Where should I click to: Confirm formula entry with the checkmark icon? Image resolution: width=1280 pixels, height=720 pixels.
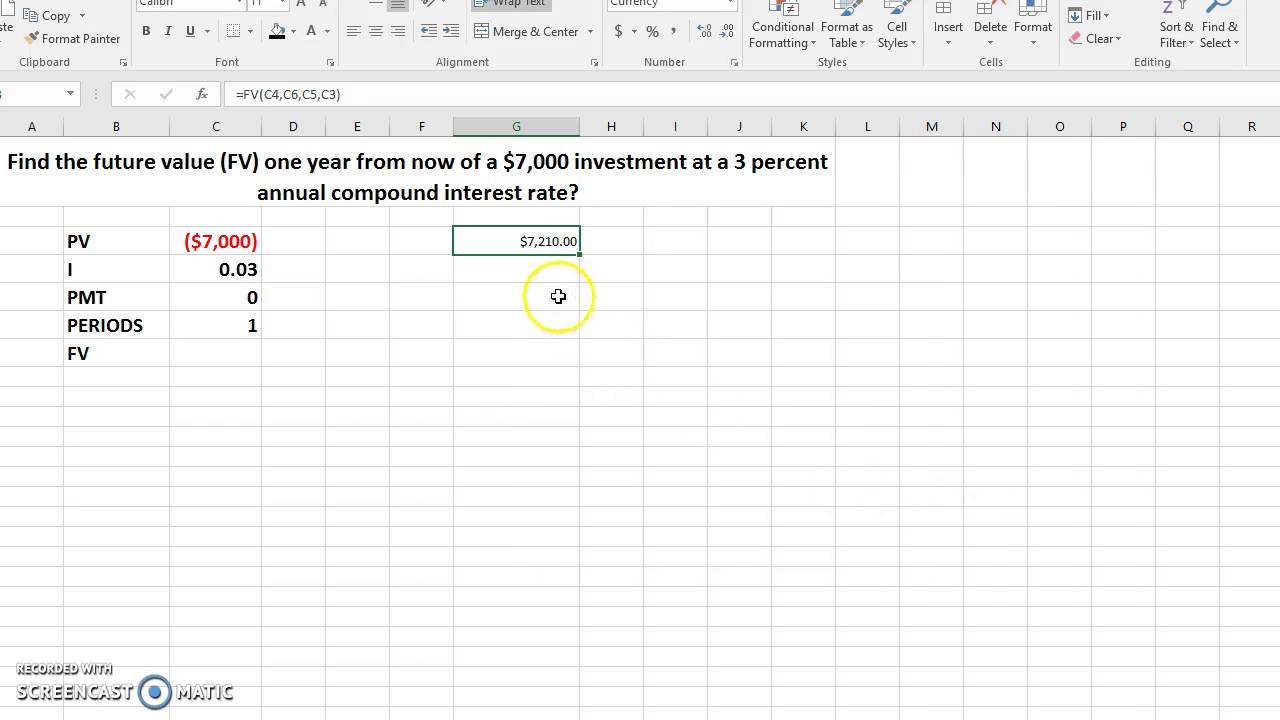pyautogui.click(x=164, y=94)
